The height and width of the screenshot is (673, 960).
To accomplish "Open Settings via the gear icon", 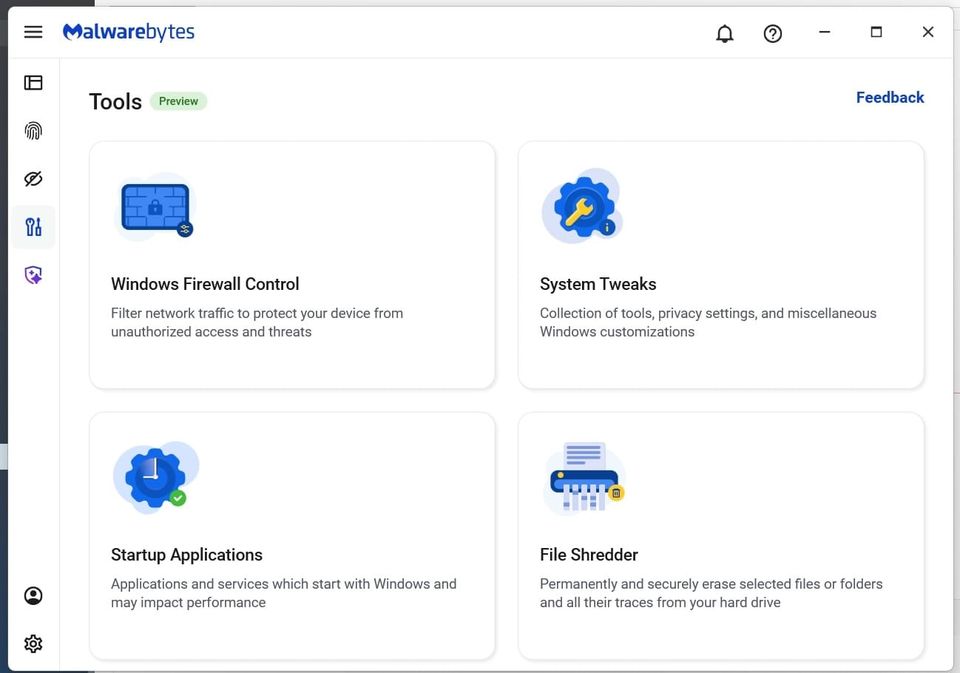I will (x=33, y=643).
